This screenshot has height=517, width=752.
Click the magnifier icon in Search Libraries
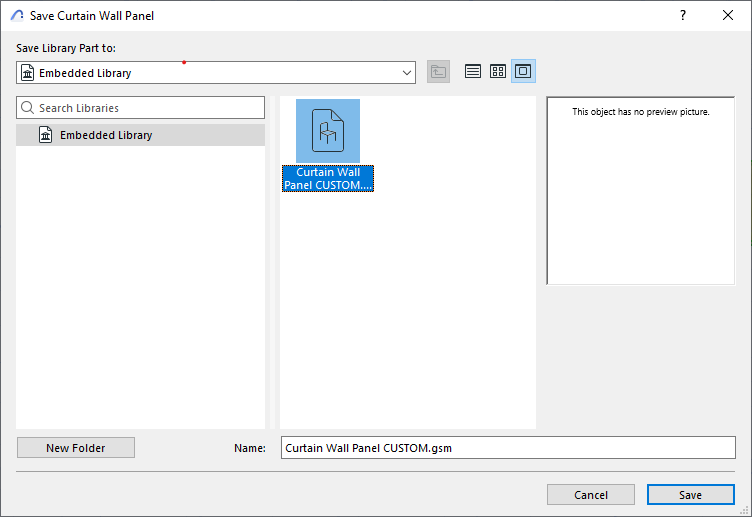point(27,108)
